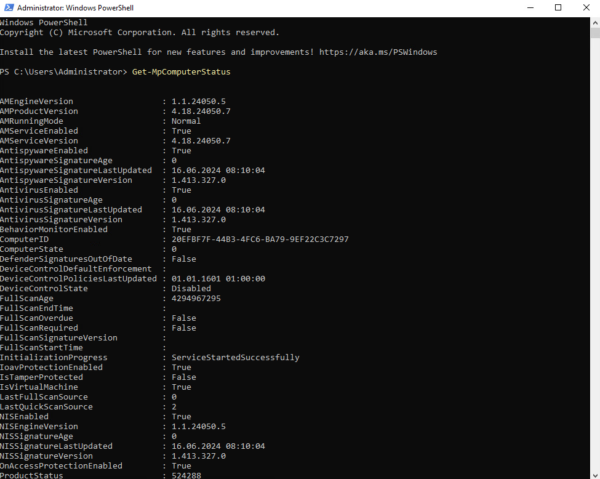Click the NISSignatureLastUpdated date value
The width and height of the screenshot is (600, 479).
click(x=218, y=446)
